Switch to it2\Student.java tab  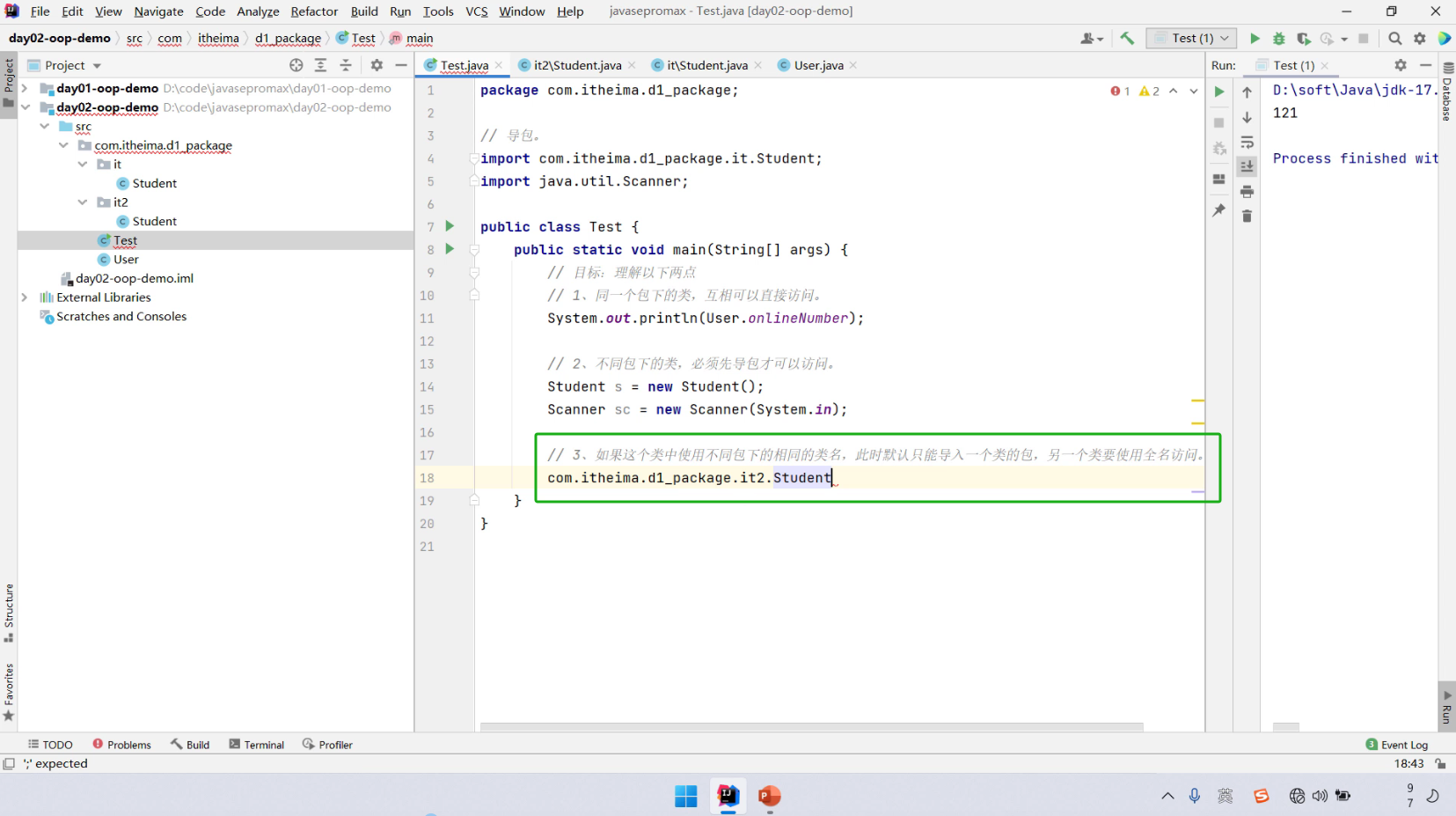[577, 65]
